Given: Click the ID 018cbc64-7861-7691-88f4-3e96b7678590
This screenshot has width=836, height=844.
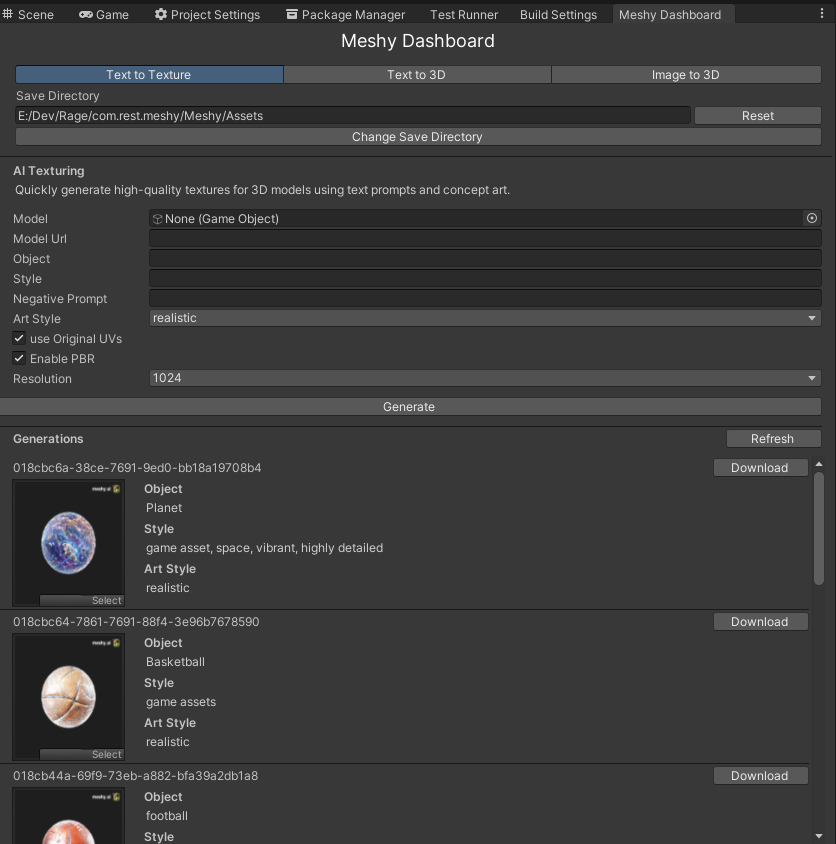Looking at the screenshot, I should pyautogui.click(x=136, y=622).
